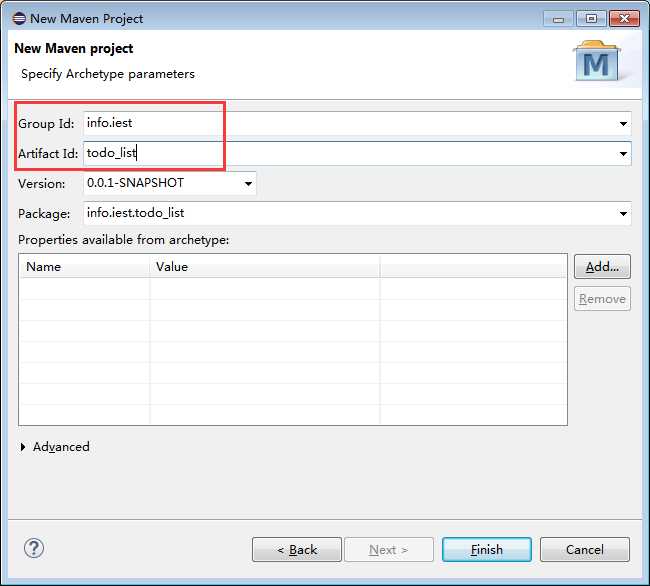Click the Package field text
This screenshot has height=586, width=650.
[135, 213]
